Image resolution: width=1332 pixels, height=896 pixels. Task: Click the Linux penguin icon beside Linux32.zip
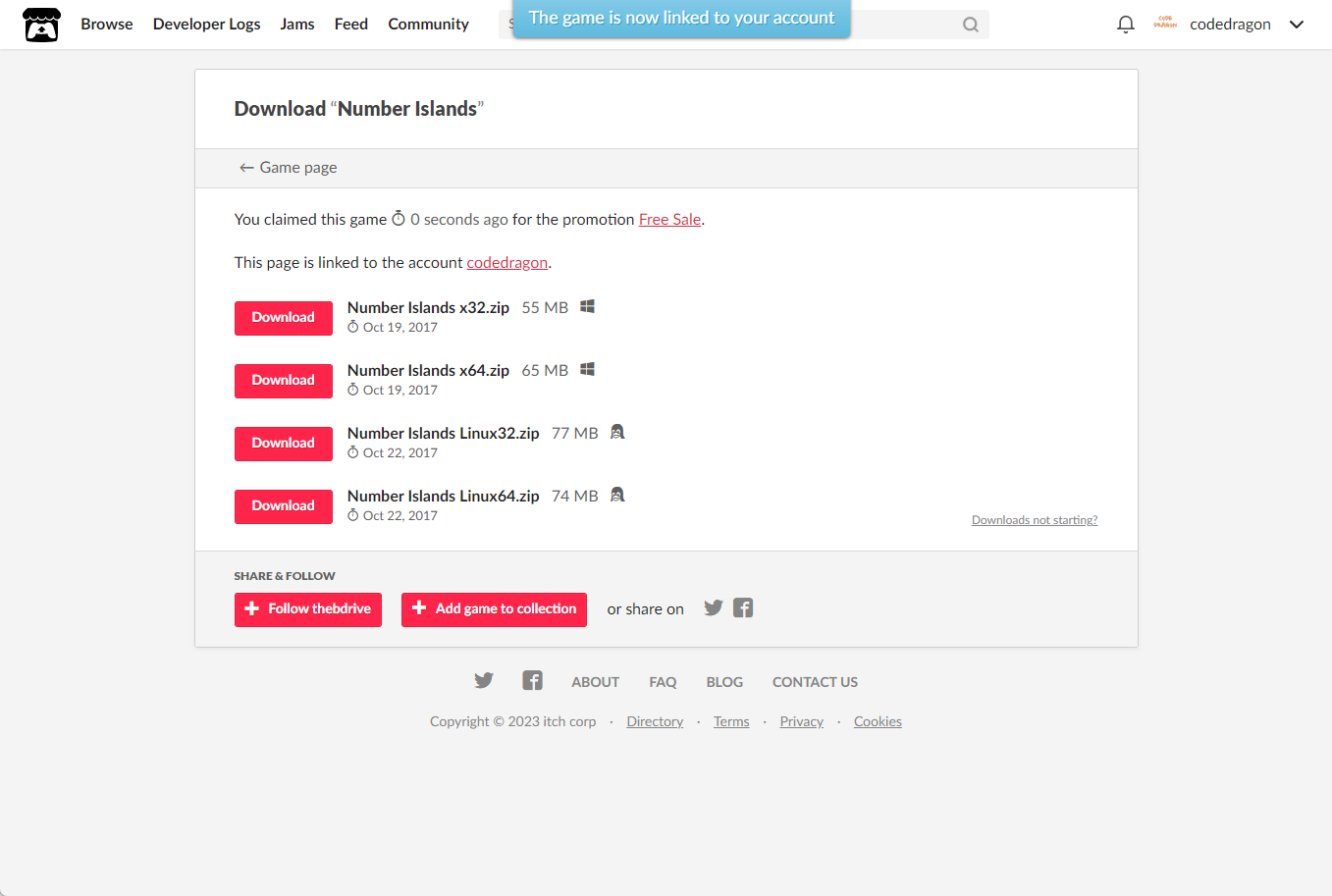[617, 432]
